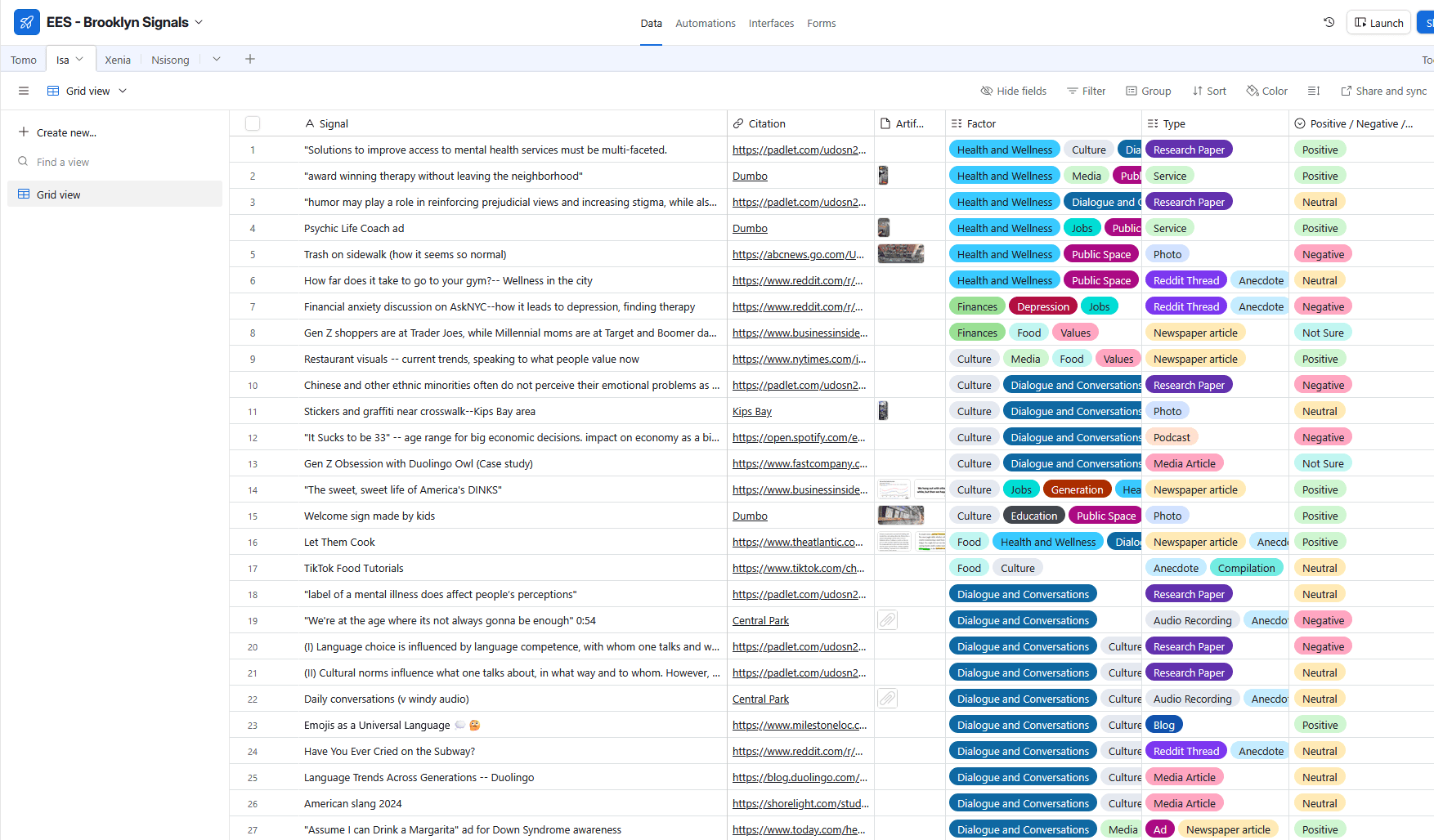Select the Grid view in sidebar
This screenshot has height=840, width=1434.
click(114, 194)
